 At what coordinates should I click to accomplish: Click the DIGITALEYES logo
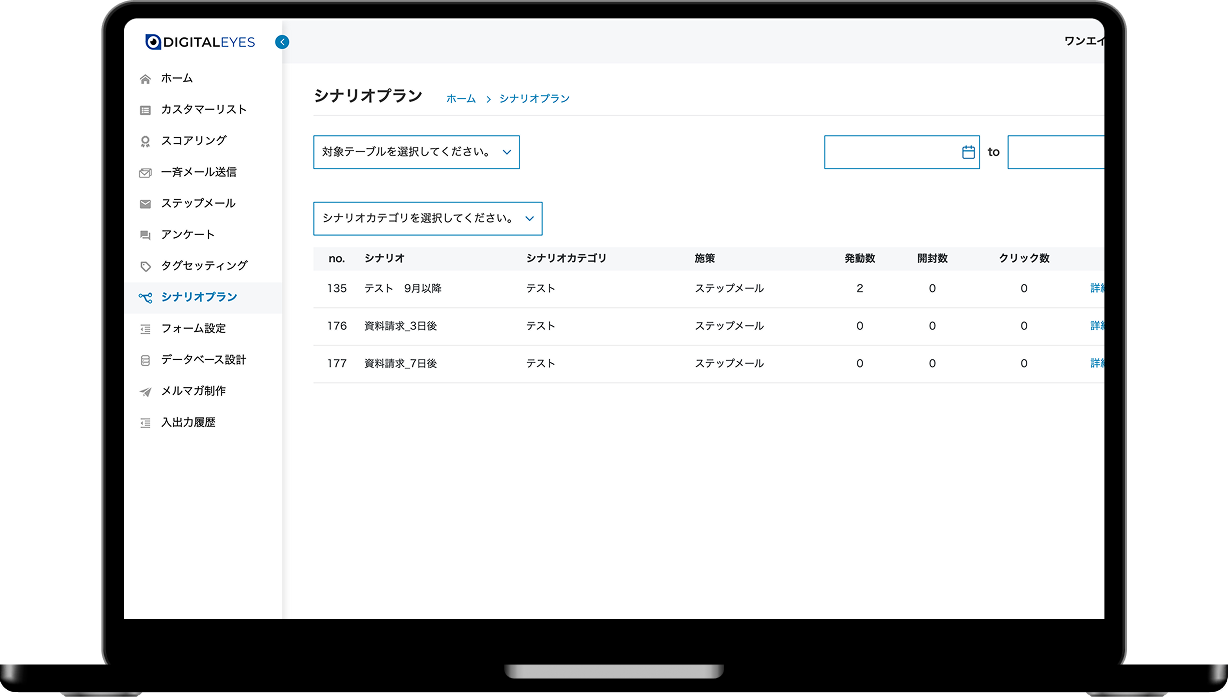tap(200, 42)
